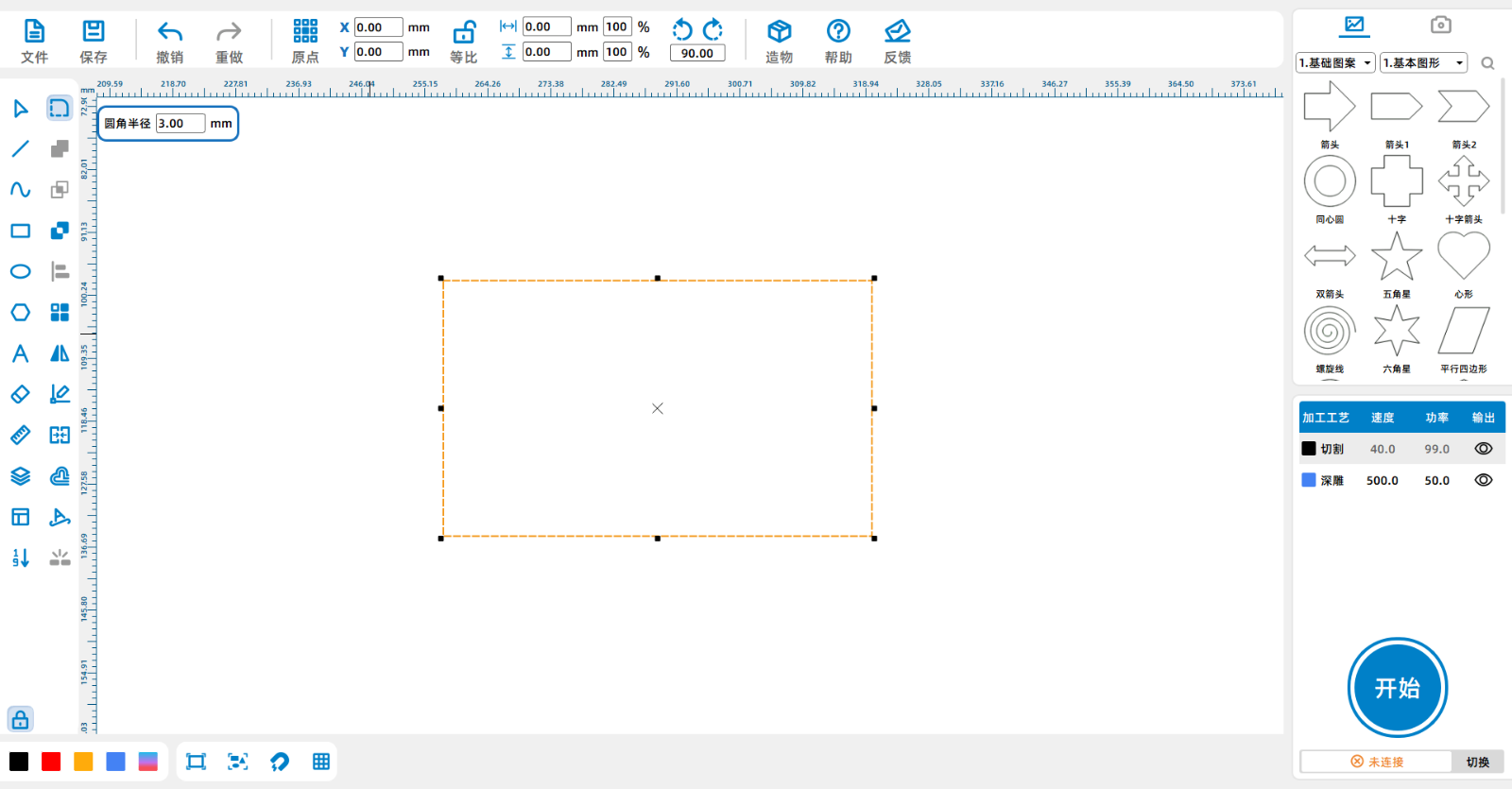
Task: Open the 文件 file menu
Action: (34, 42)
